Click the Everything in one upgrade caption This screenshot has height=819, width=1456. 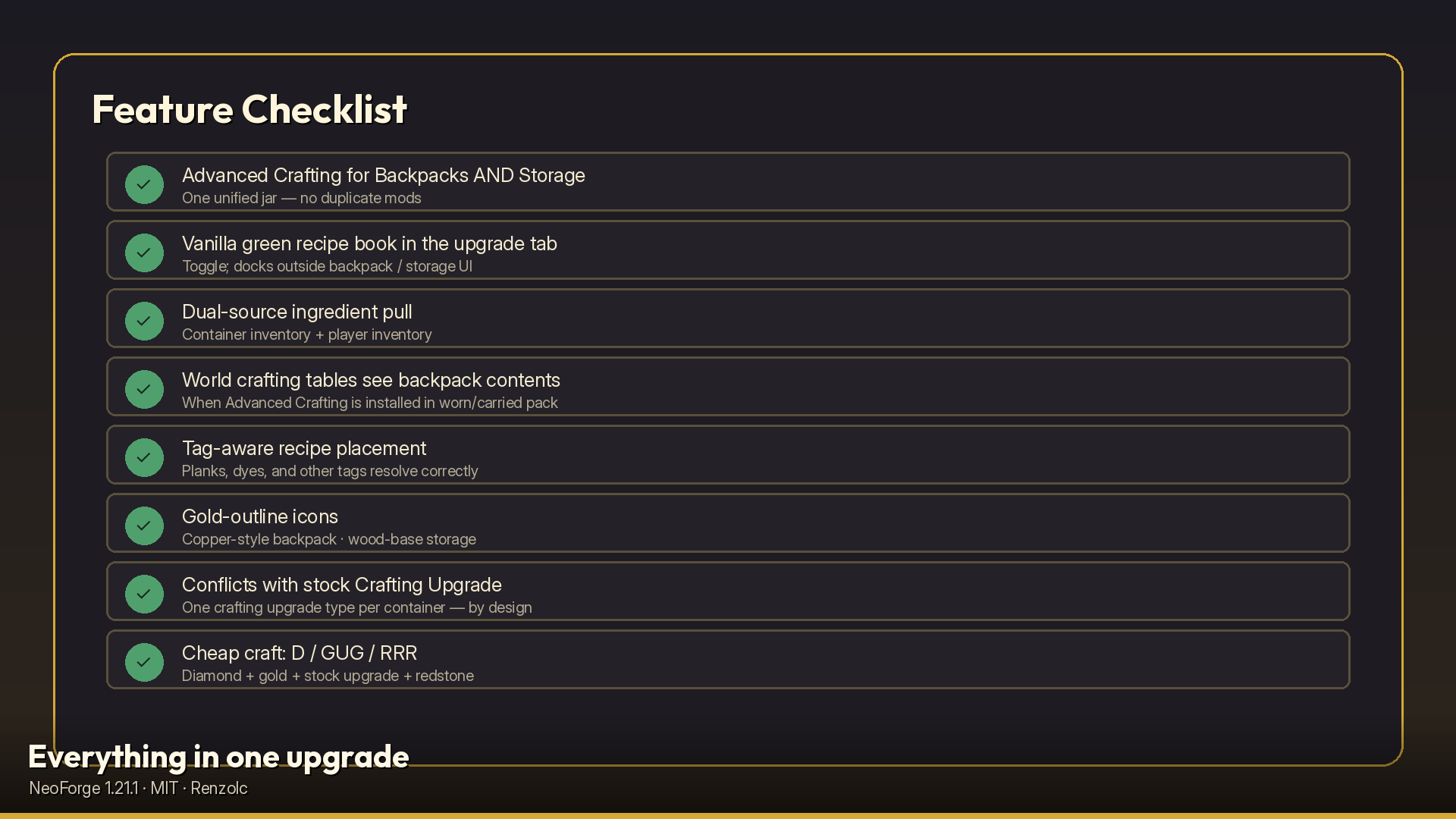click(x=218, y=757)
